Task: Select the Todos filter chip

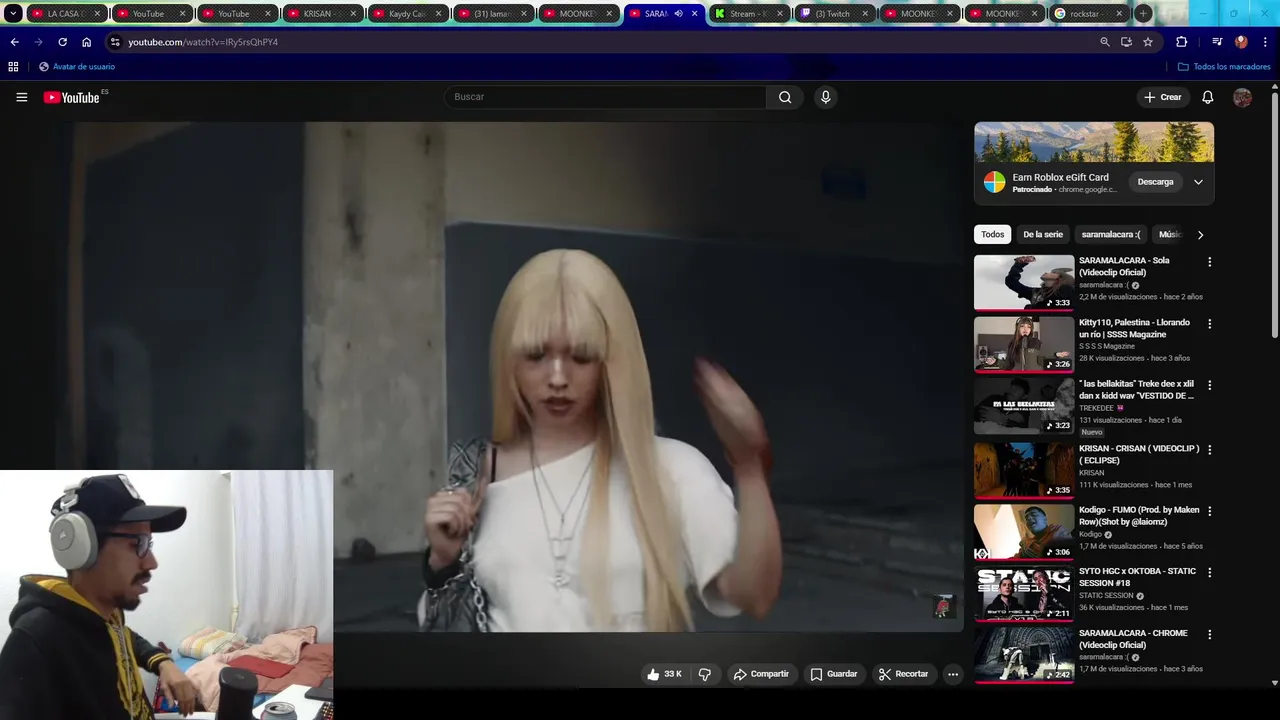Action: (993, 235)
